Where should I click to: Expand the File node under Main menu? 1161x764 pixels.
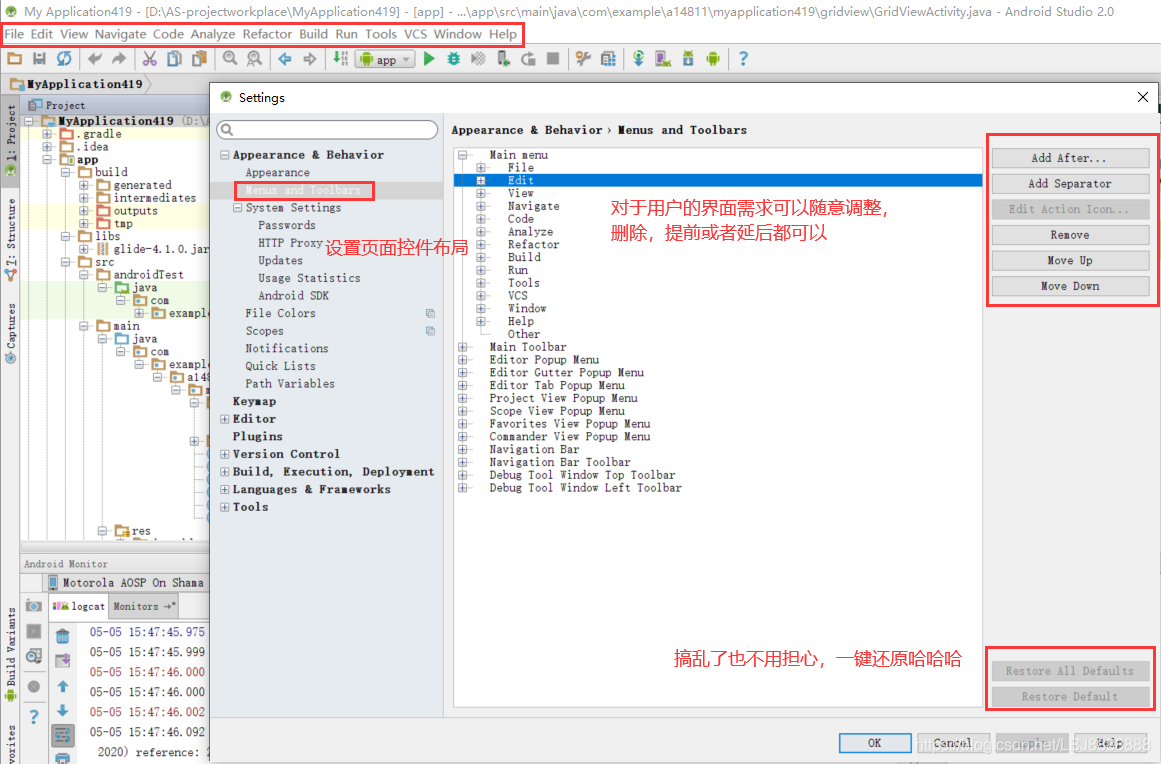tap(481, 168)
